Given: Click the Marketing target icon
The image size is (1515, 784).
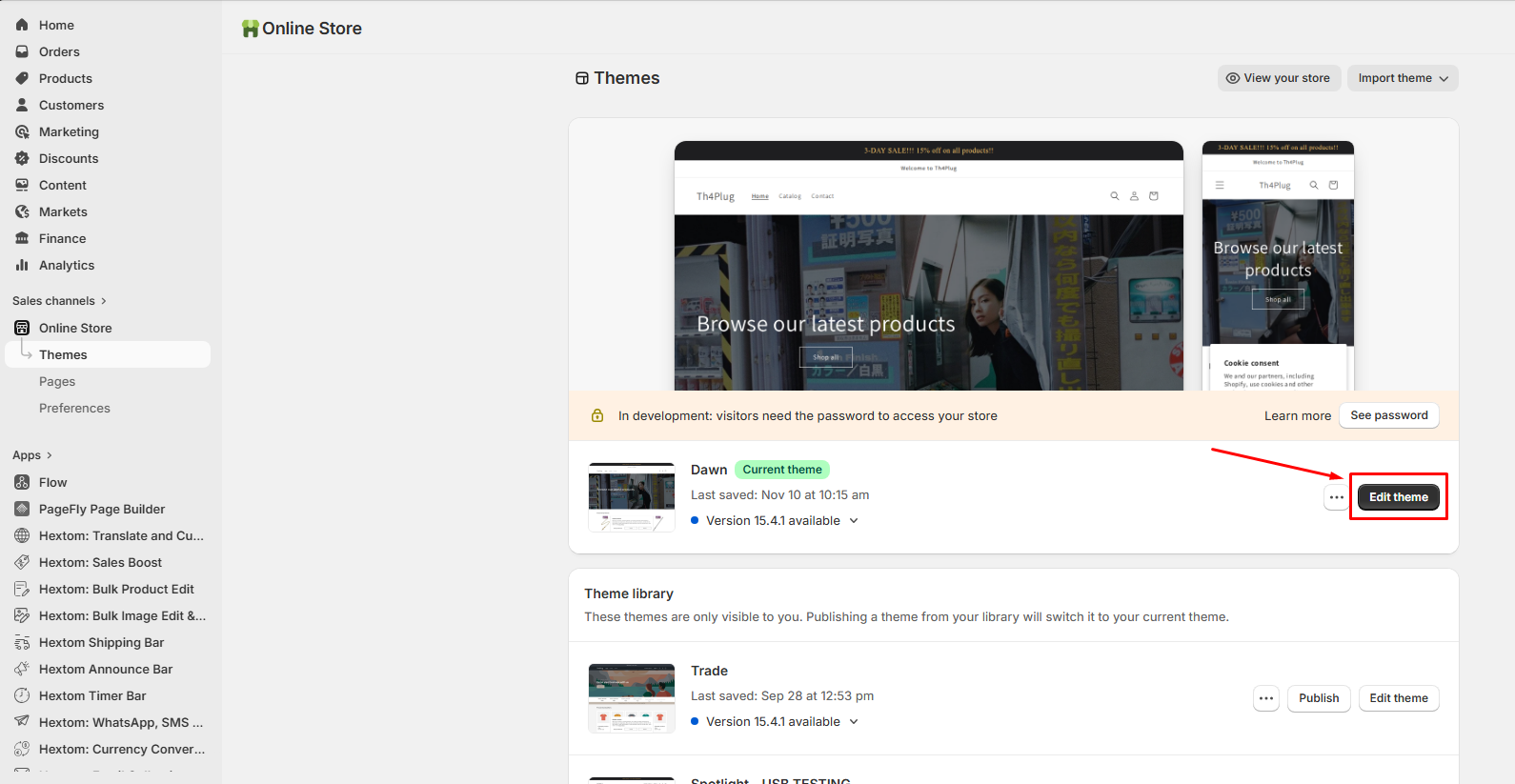Looking at the screenshot, I should click(22, 131).
